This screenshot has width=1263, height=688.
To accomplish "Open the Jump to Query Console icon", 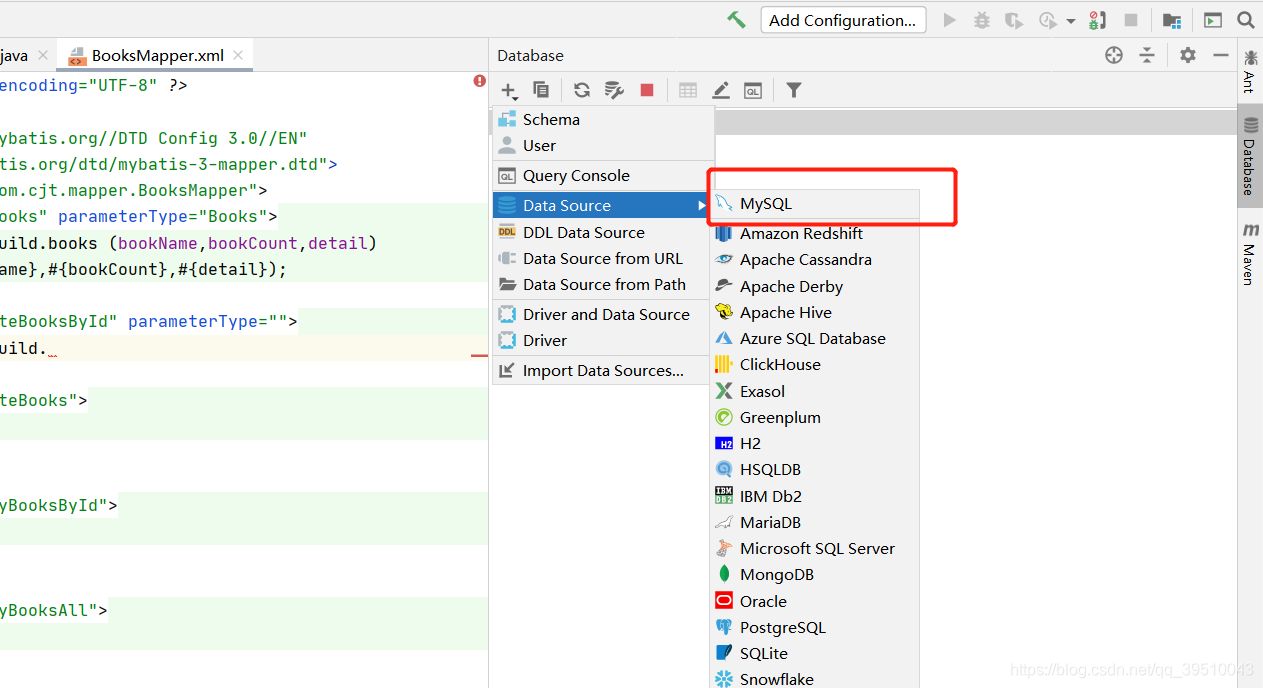I will [753, 91].
